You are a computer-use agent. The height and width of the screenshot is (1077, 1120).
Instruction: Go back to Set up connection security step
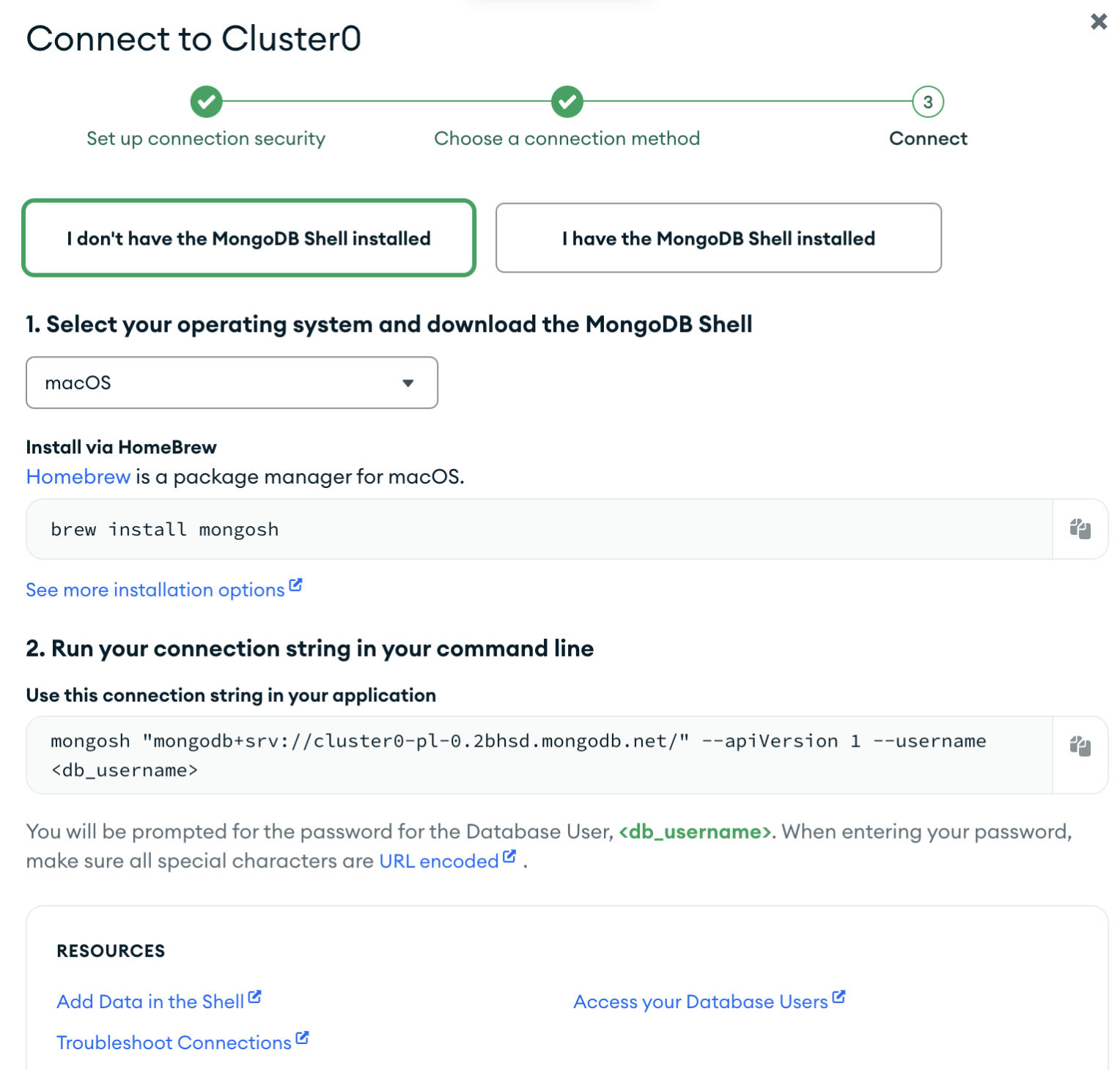(x=206, y=138)
